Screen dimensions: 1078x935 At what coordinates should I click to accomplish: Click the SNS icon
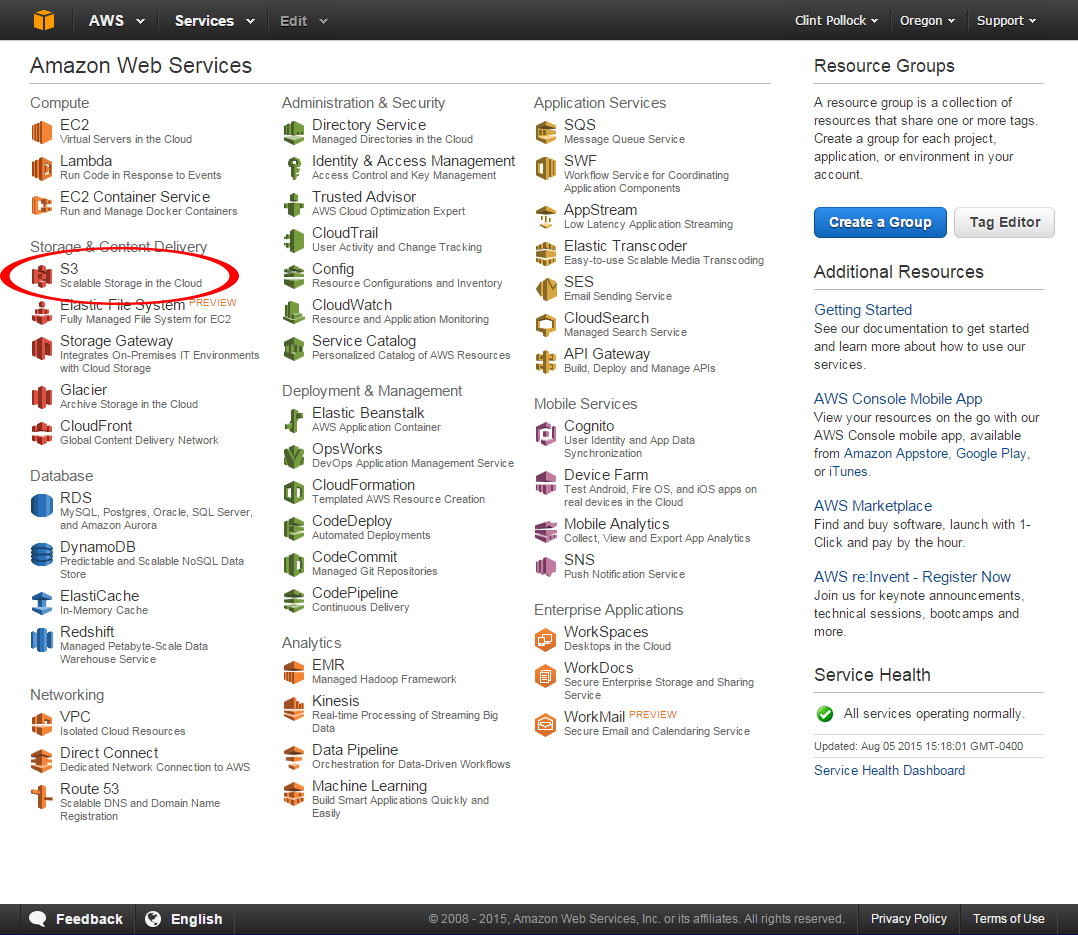pyautogui.click(x=546, y=567)
